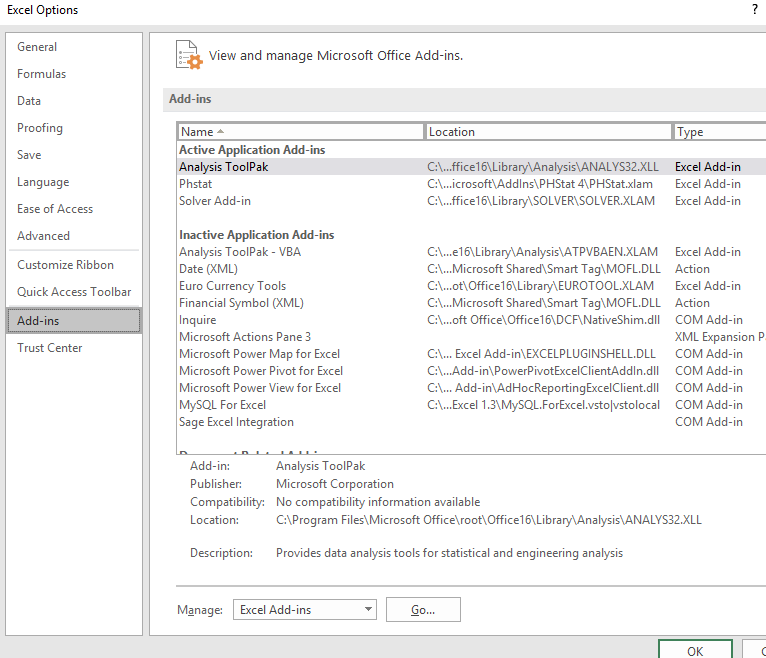
Task: Open Customize Ribbon settings
Action: click(x=65, y=265)
